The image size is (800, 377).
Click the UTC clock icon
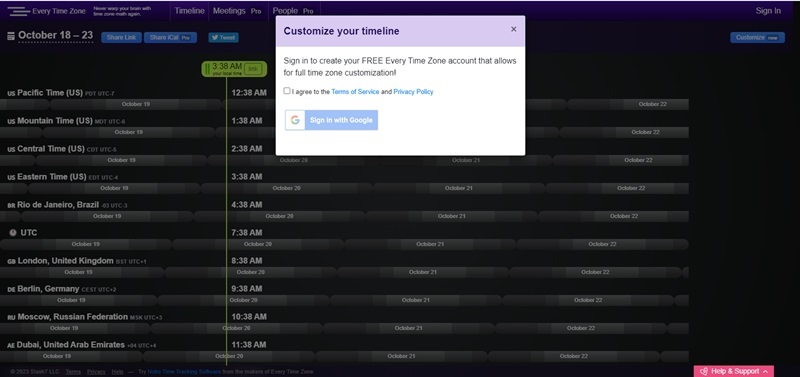coord(13,233)
